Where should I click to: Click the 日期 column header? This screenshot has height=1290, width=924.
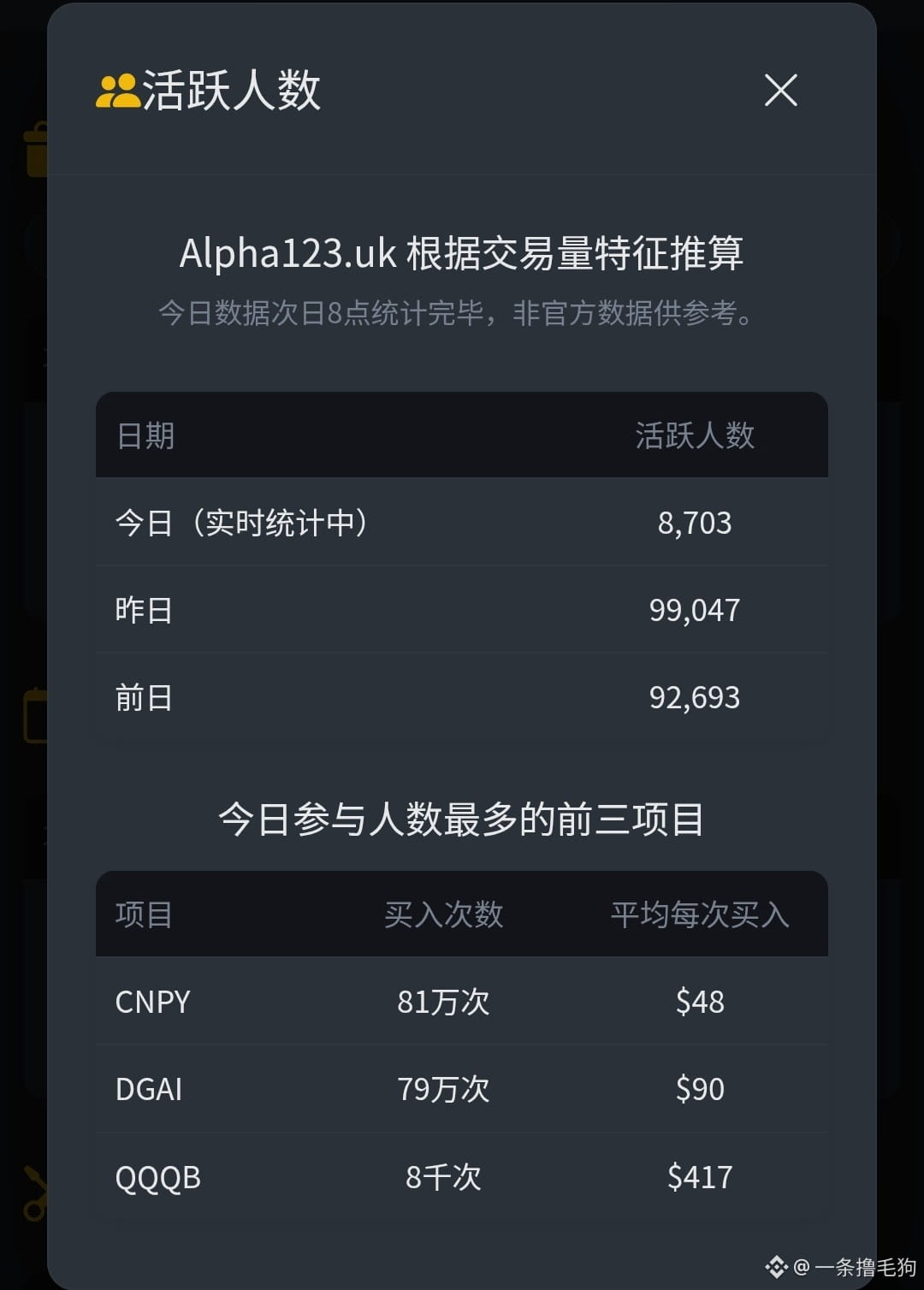coord(145,435)
